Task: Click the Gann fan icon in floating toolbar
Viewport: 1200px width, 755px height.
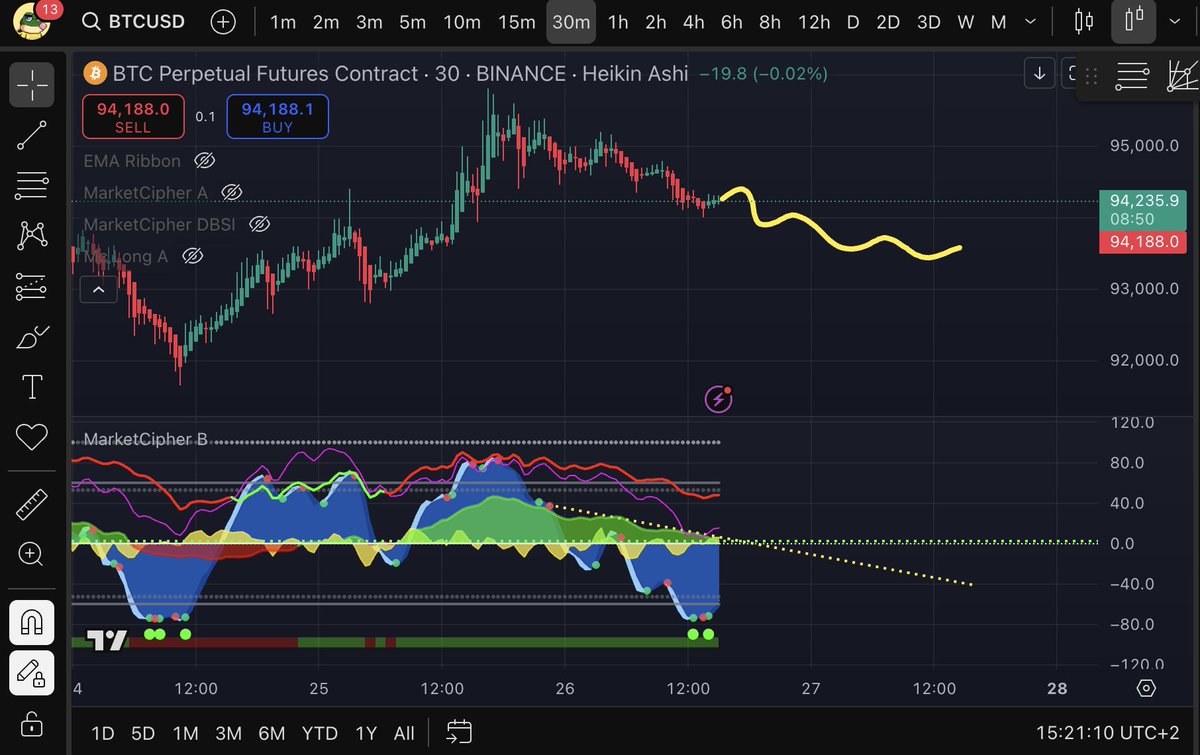Action: coord(1182,76)
